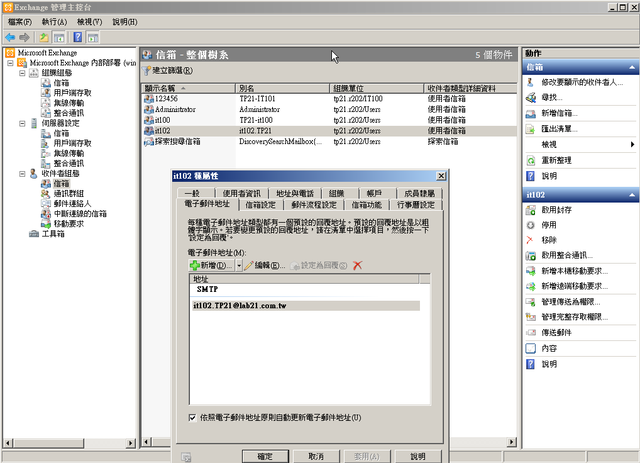The height and width of the screenshot is (463, 640).
Task: Click 新增本機移動要求 icon
Action: point(531,271)
